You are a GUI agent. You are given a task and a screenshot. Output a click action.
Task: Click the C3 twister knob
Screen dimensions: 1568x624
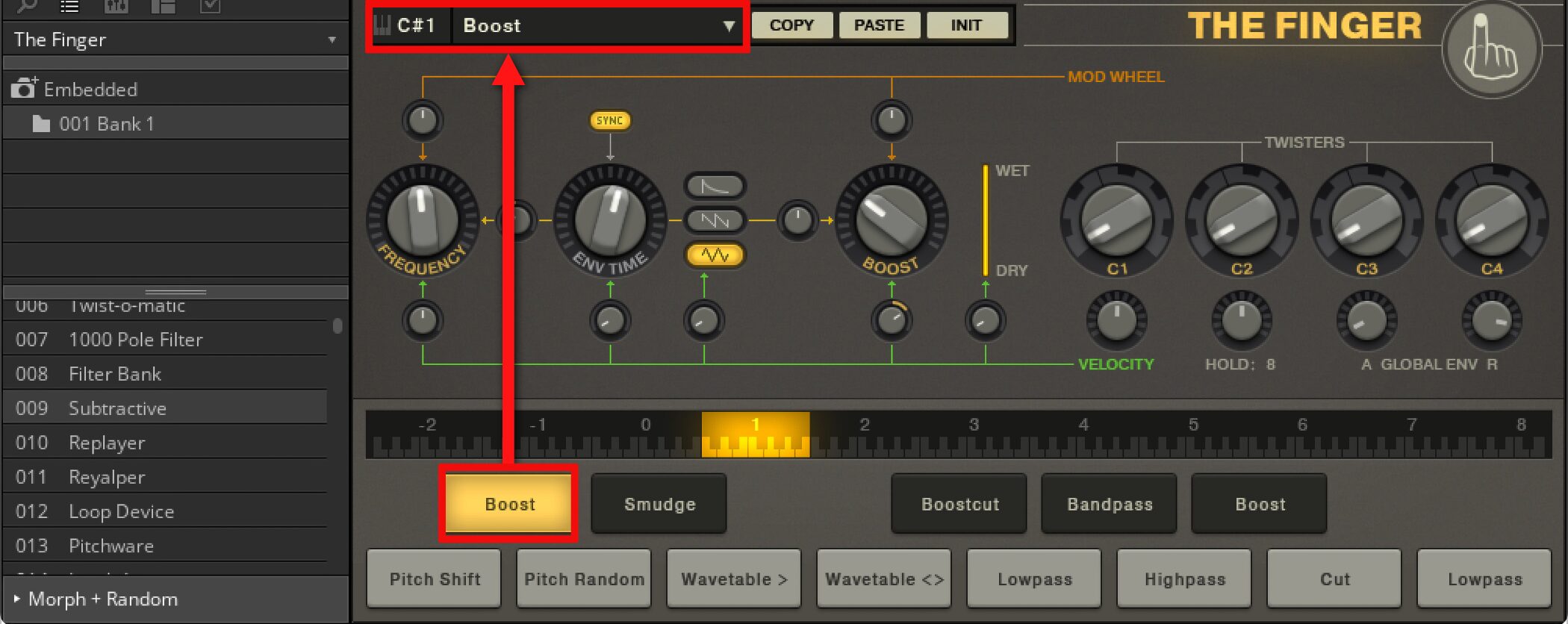[x=1366, y=219]
